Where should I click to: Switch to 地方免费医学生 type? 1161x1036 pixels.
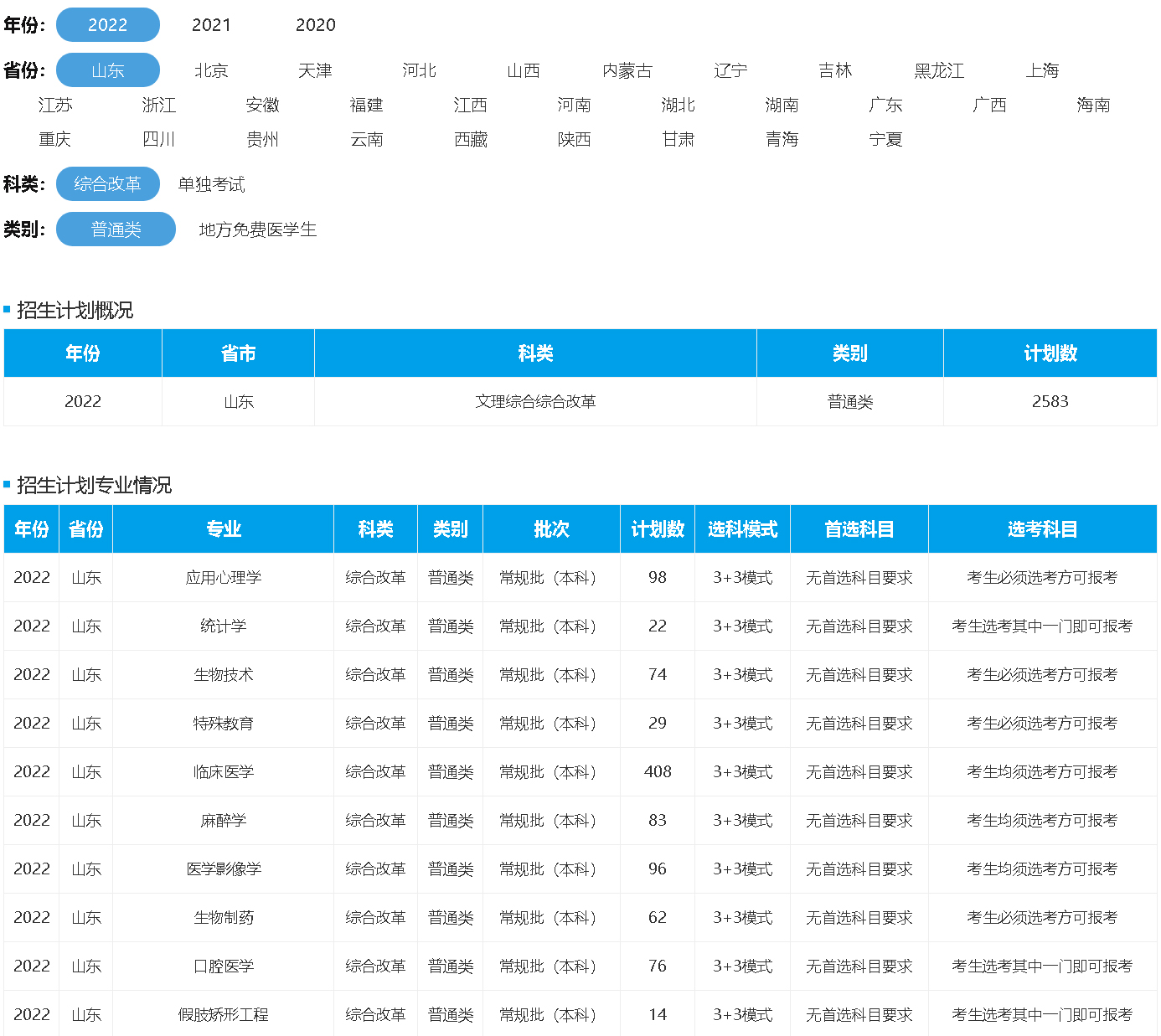coord(258,229)
